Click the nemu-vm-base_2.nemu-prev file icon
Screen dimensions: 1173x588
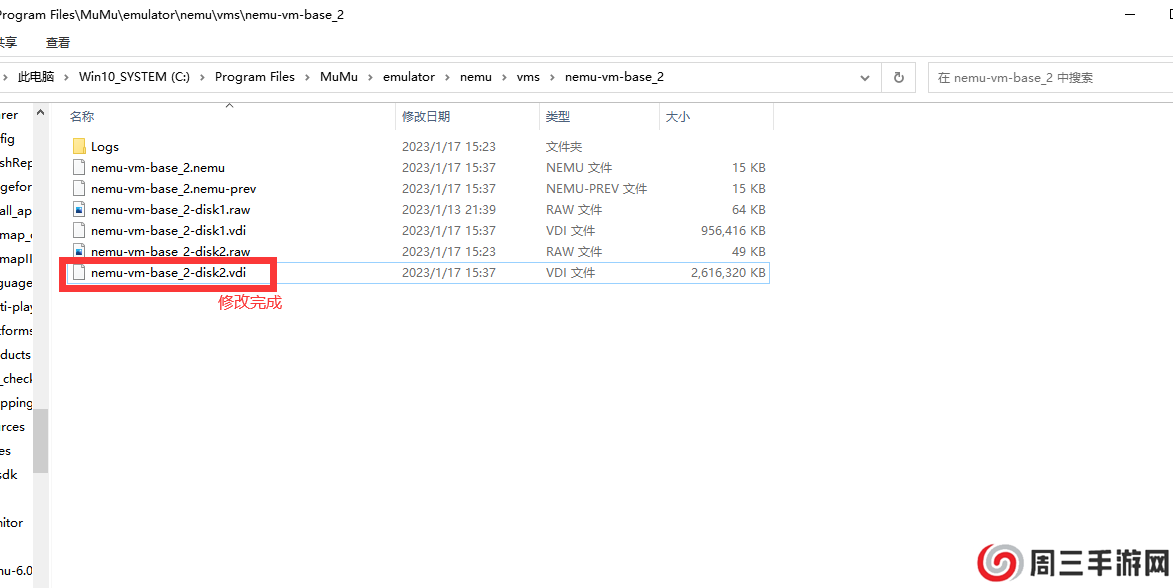[80, 189]
